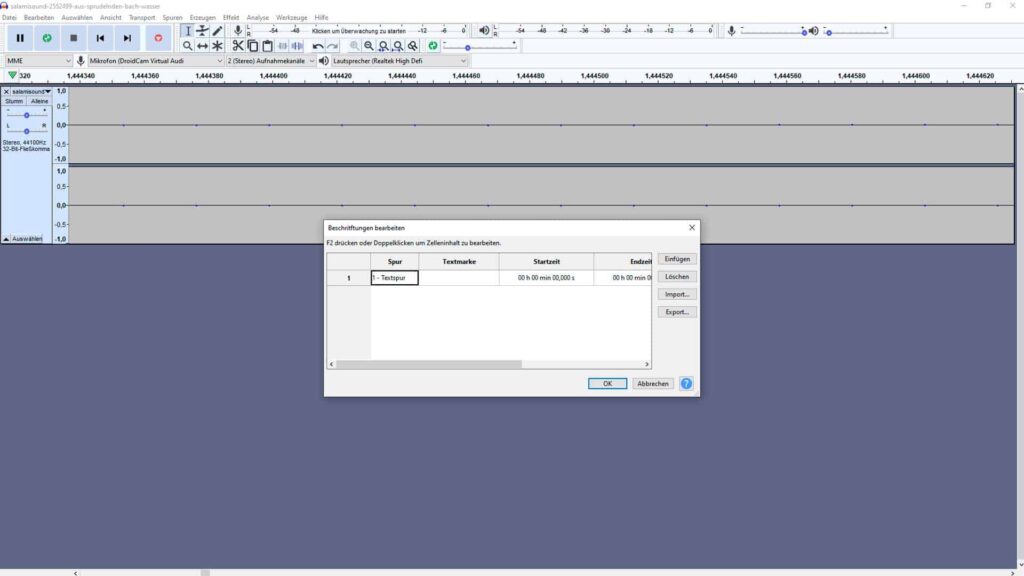Click the Import... button
Image resolution: width=1024 pixels, height=576 pixels.
[x=677, y=295]
